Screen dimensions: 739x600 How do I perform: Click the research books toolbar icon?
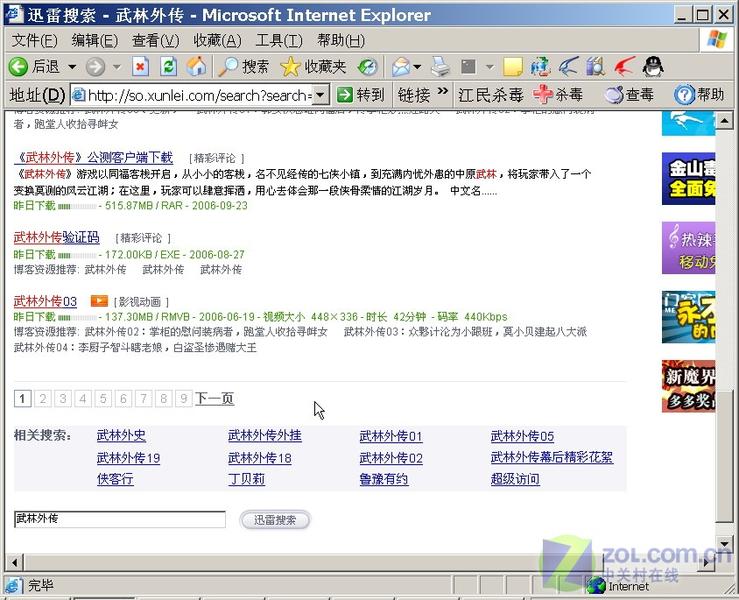596,66
